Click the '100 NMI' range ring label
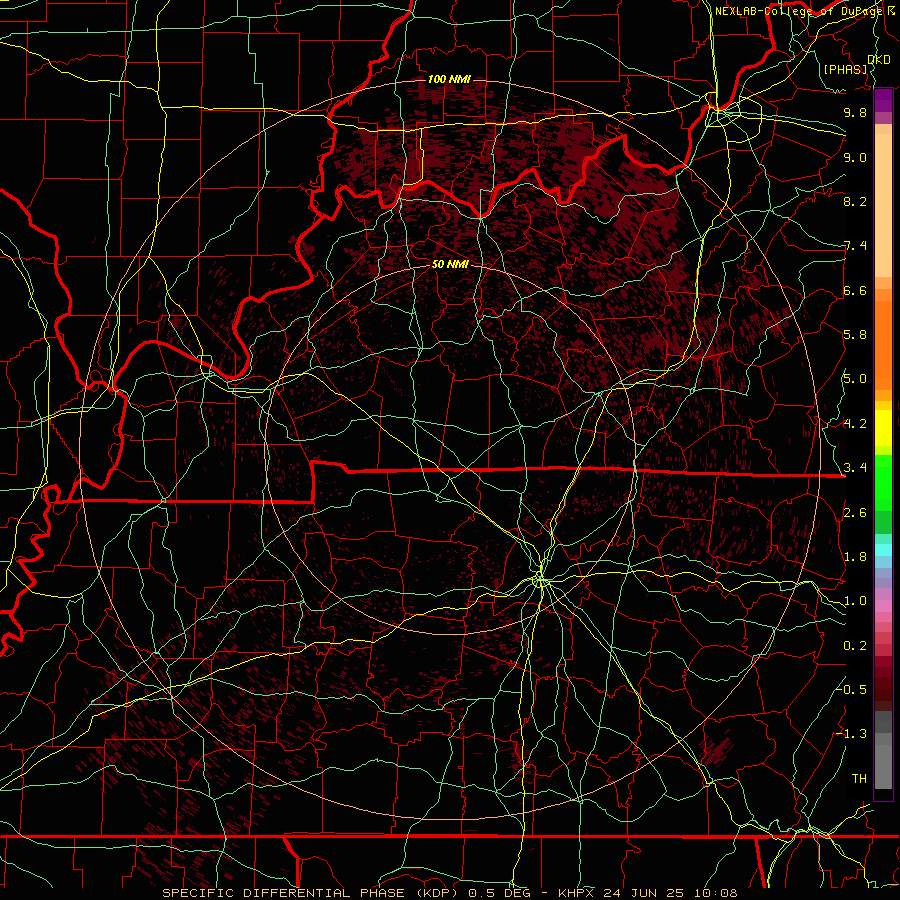 point(449,79)
